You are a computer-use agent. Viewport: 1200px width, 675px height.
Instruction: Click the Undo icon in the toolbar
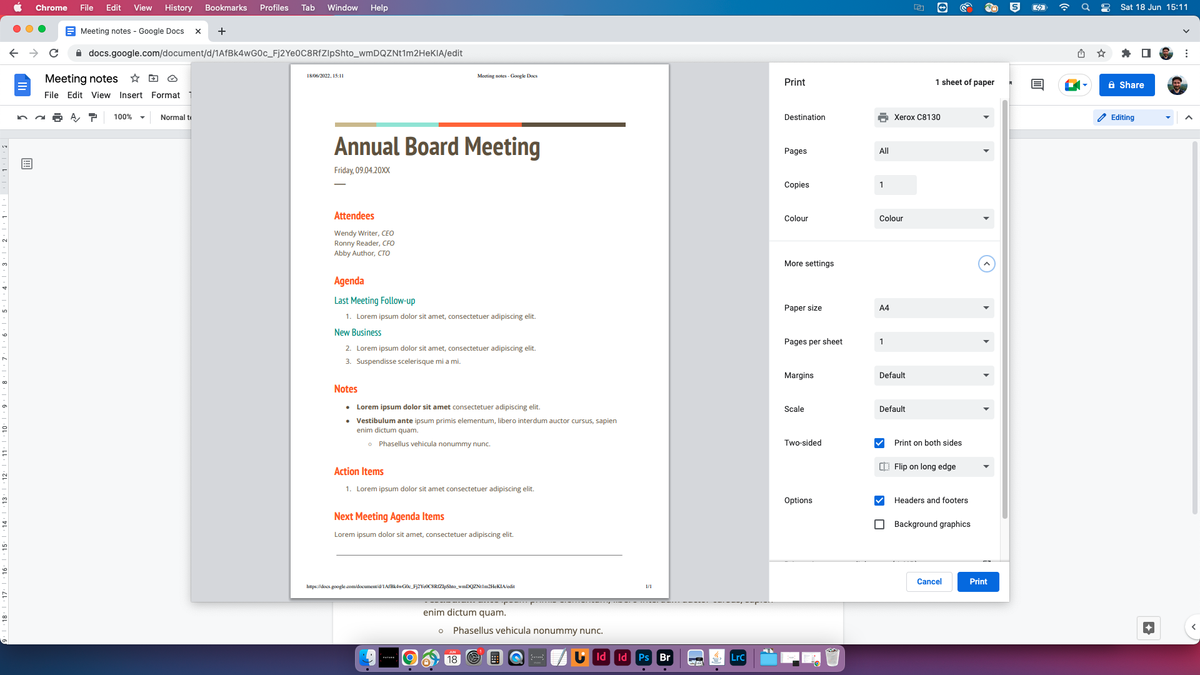click(x=22, y=117)
